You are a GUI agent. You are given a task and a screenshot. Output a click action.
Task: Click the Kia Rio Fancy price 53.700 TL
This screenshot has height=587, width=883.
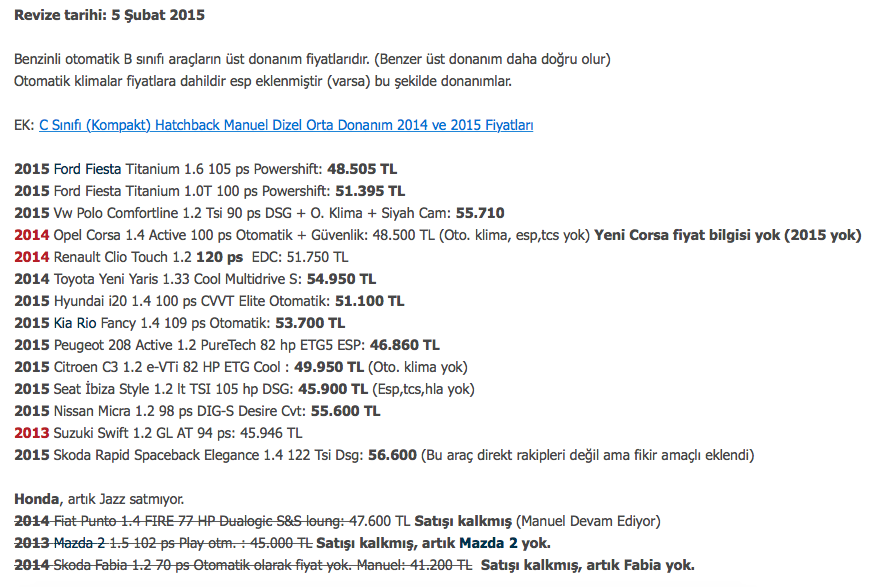point(309,323)
